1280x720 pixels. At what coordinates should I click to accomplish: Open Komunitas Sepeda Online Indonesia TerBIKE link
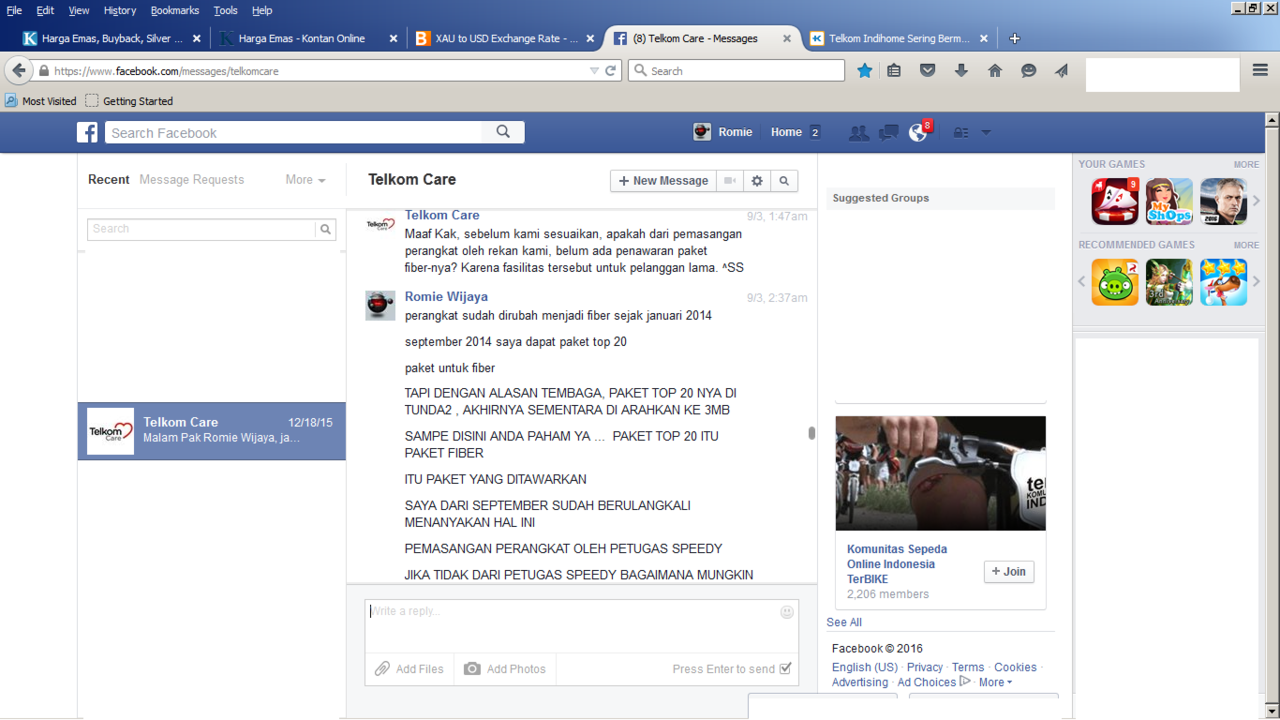pyautogui.click(x=897, y=564)
